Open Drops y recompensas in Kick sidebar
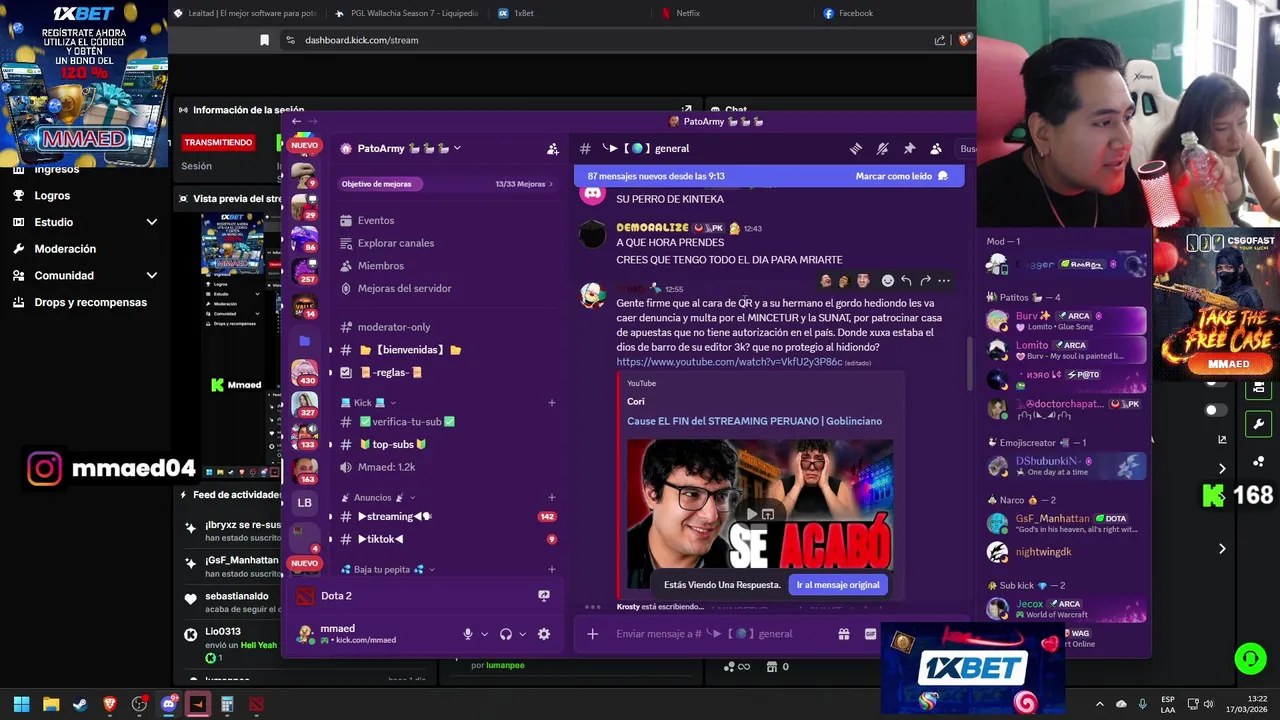Image resolution: width=1280 pixels, height=720 pixels. [x=90, y=302]
